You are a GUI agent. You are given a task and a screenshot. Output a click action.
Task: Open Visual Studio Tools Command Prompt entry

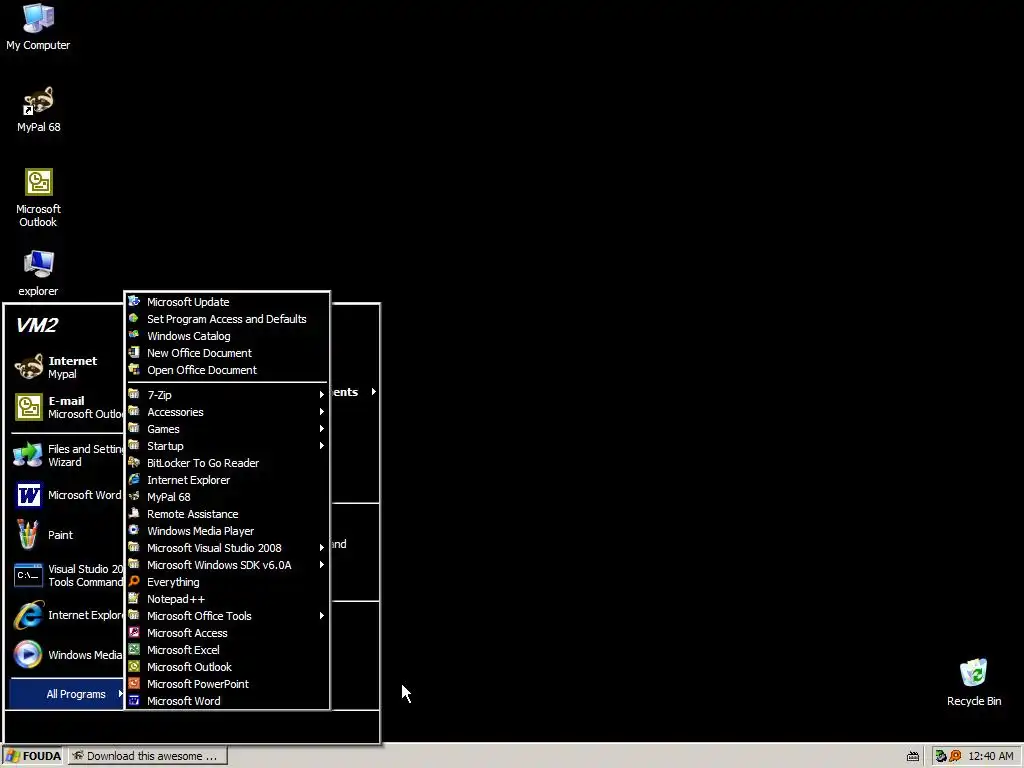(x=67, y=575)
